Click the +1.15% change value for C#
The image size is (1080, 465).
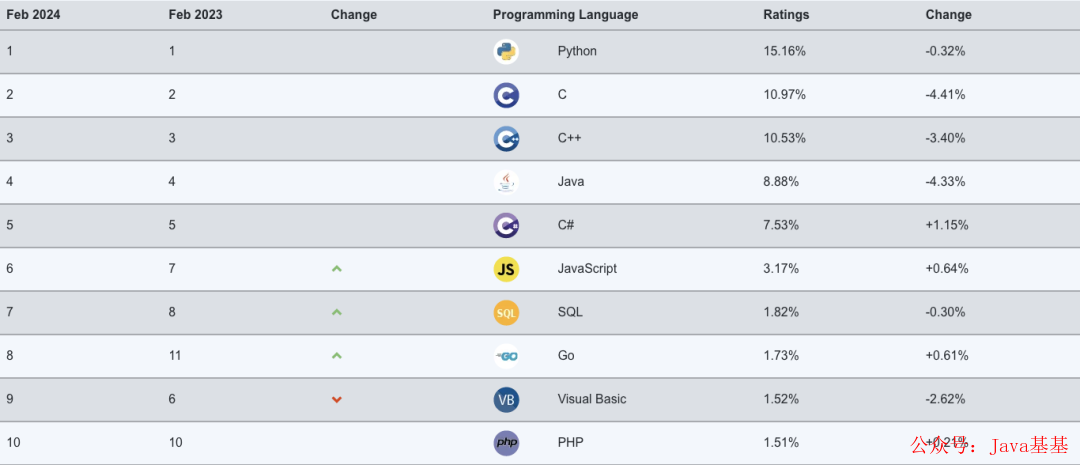coord(947,225)
